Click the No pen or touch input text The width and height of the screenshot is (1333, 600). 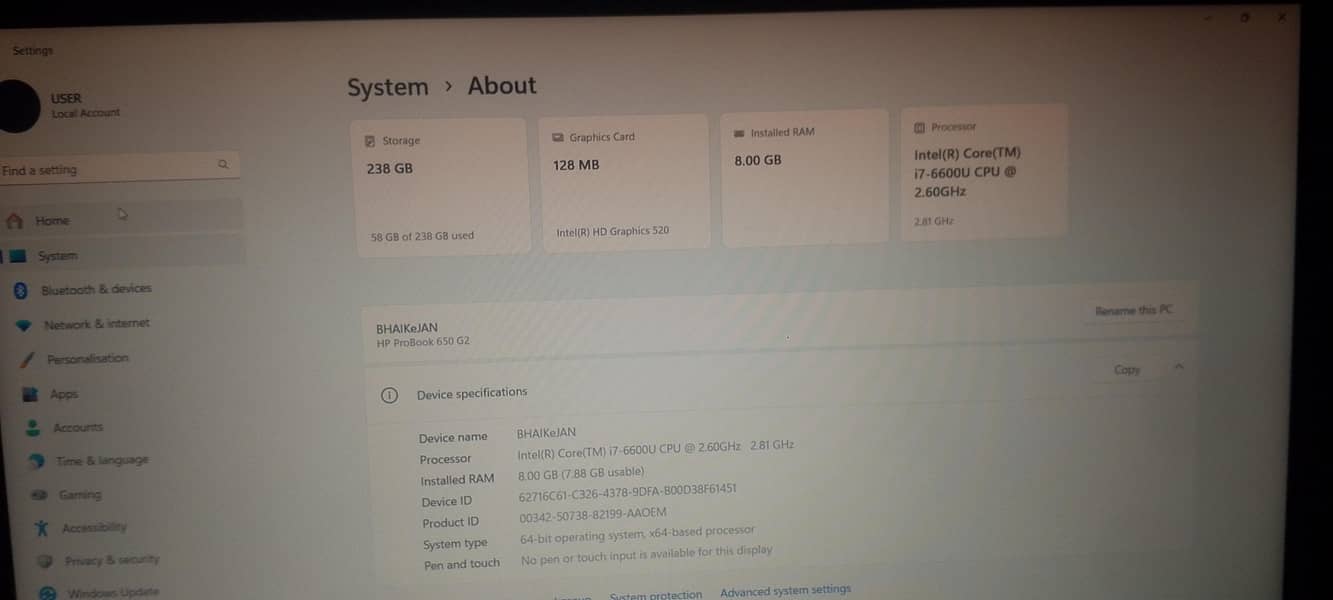pos(647,555)
